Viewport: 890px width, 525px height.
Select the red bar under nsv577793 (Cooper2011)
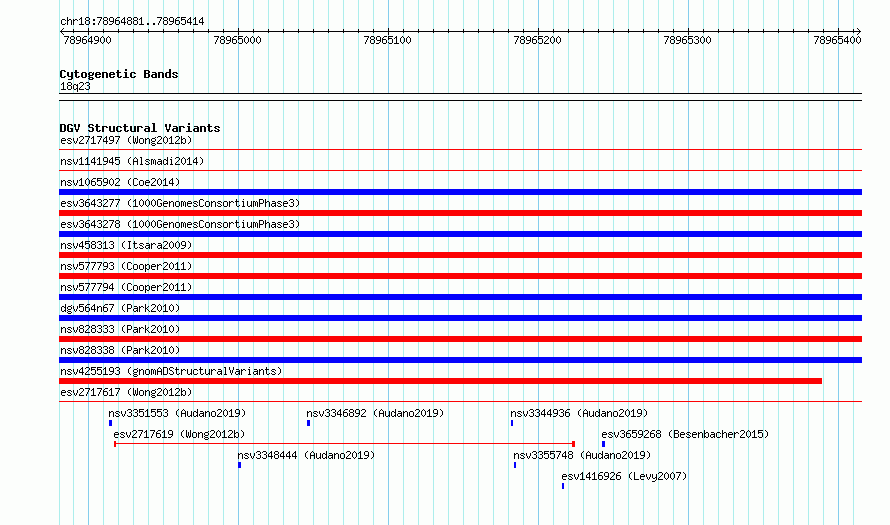(460, 276)
